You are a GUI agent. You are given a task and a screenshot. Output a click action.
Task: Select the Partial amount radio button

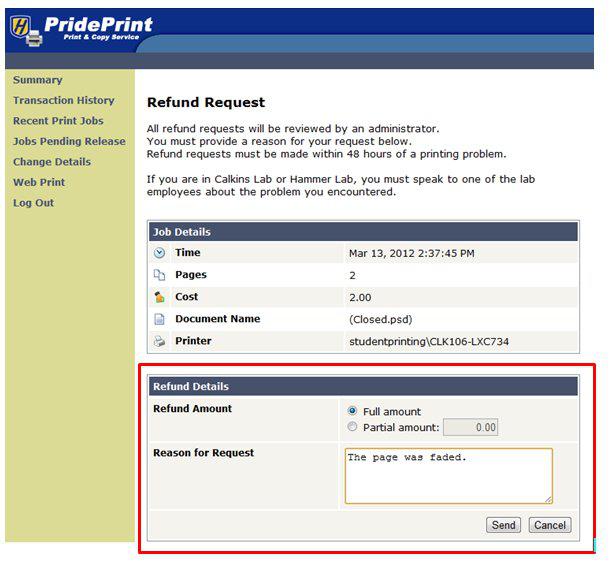(x=352, y=427)
